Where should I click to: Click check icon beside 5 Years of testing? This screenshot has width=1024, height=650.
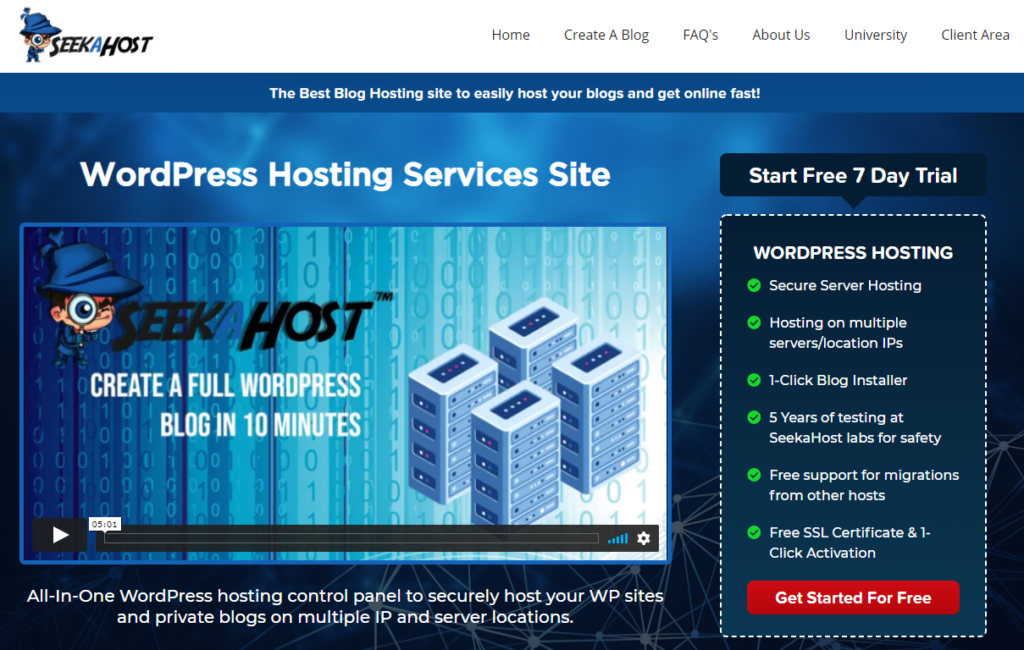754,417
